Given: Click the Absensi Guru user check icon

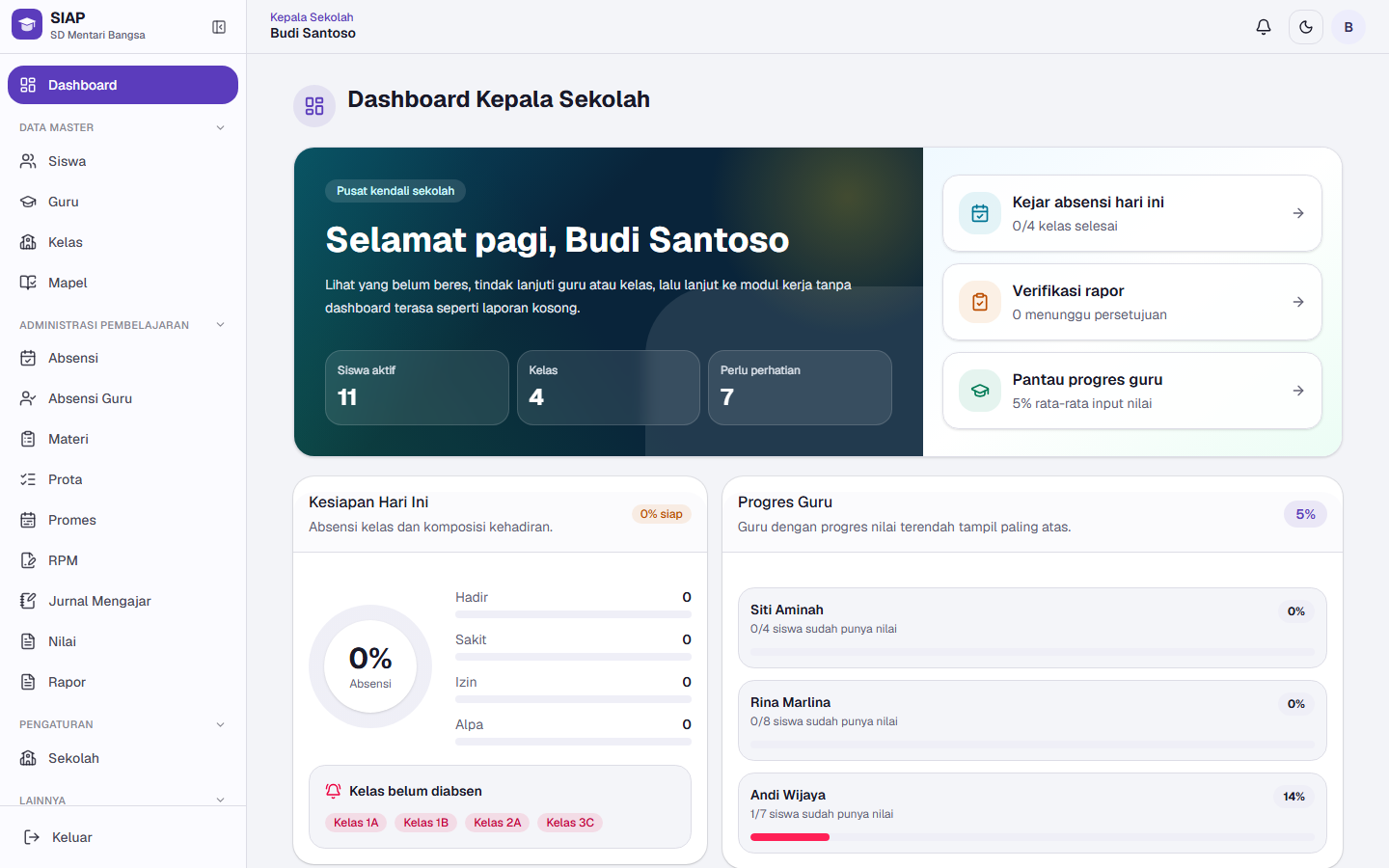Looking at the screenshot, I should tap(28, 398).
